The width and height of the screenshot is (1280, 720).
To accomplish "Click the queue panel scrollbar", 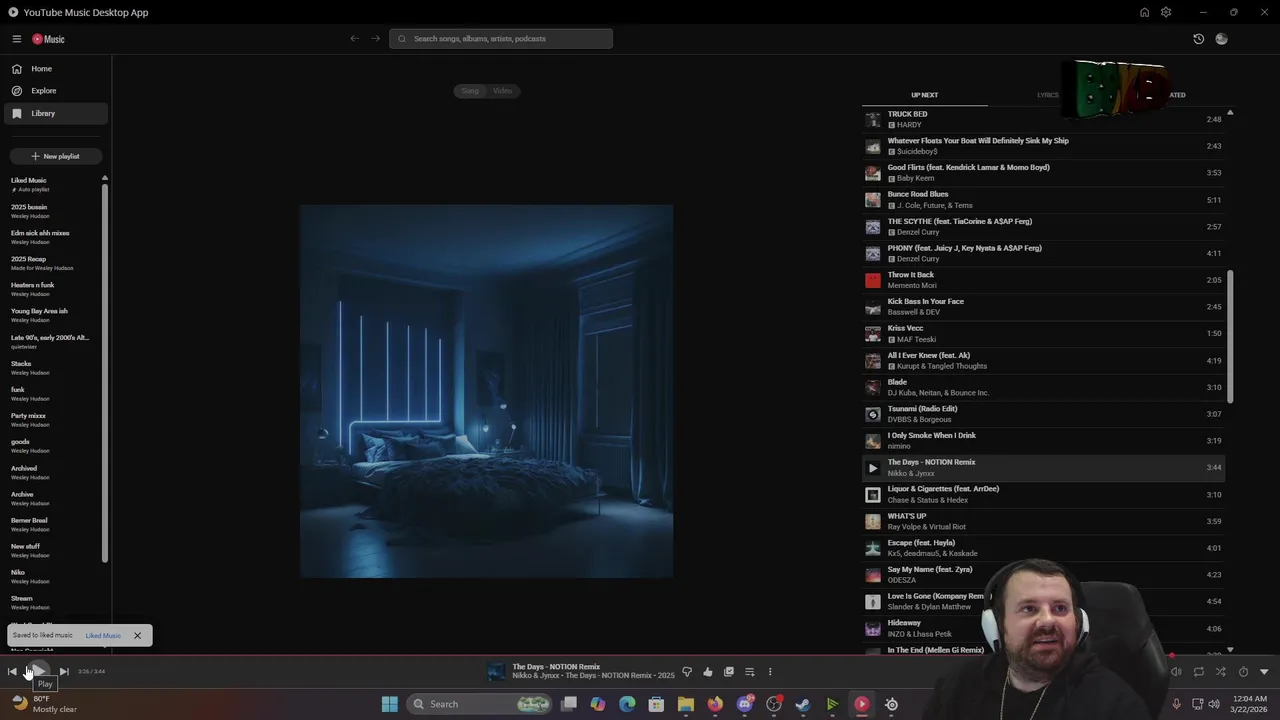I will pyautogui.click(x=1230, y=336).
